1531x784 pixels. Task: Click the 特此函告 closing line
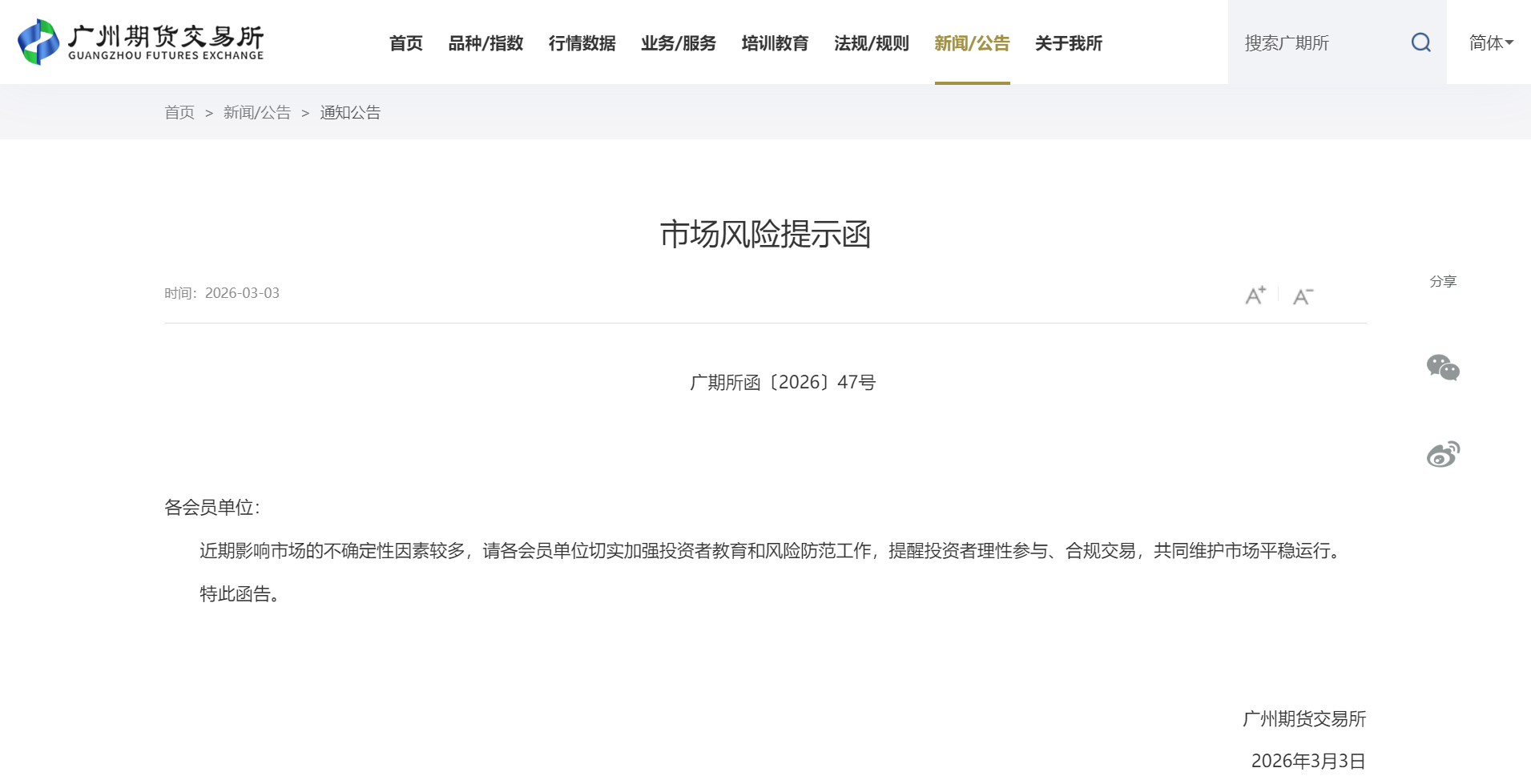click(x=240, y=594)
